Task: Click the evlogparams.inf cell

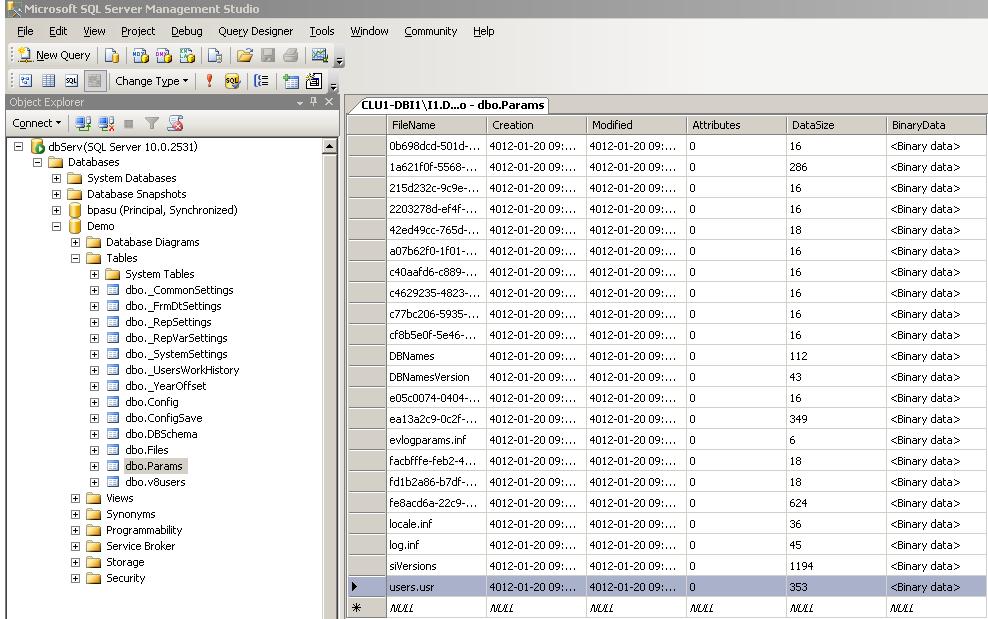Action: (436, 440)
